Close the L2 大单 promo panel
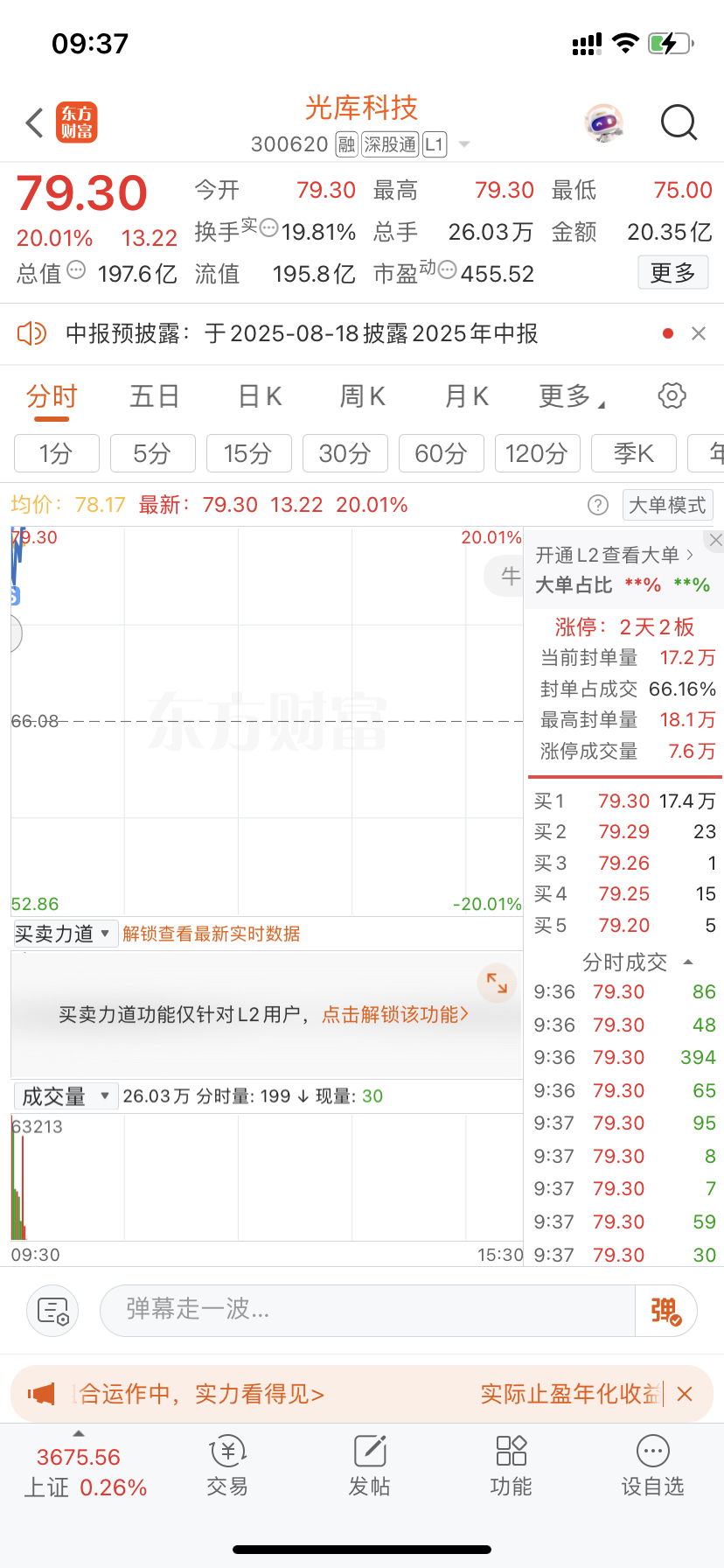 pos(715,540)
